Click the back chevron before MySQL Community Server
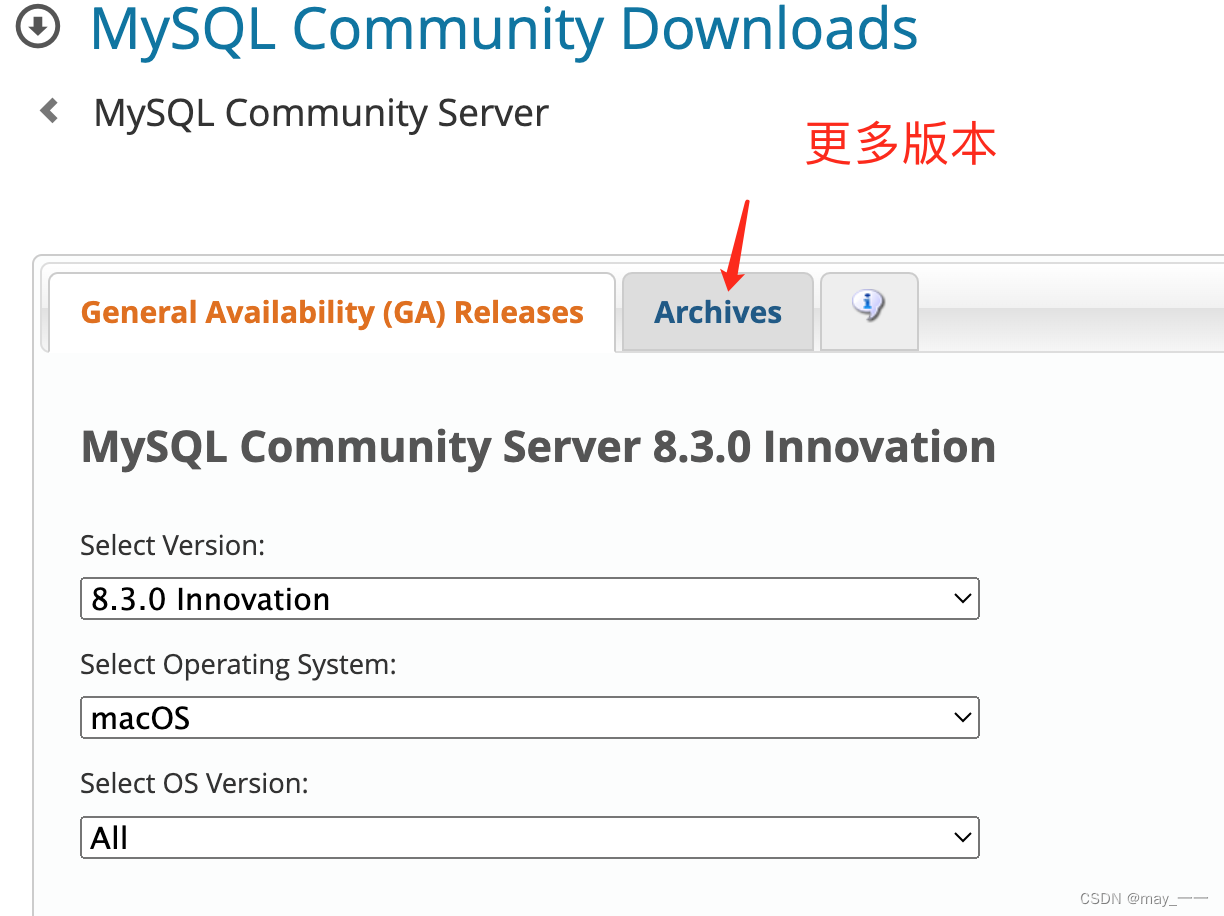Viewport: 1224px width, 916px height. [x=49, y=111]
